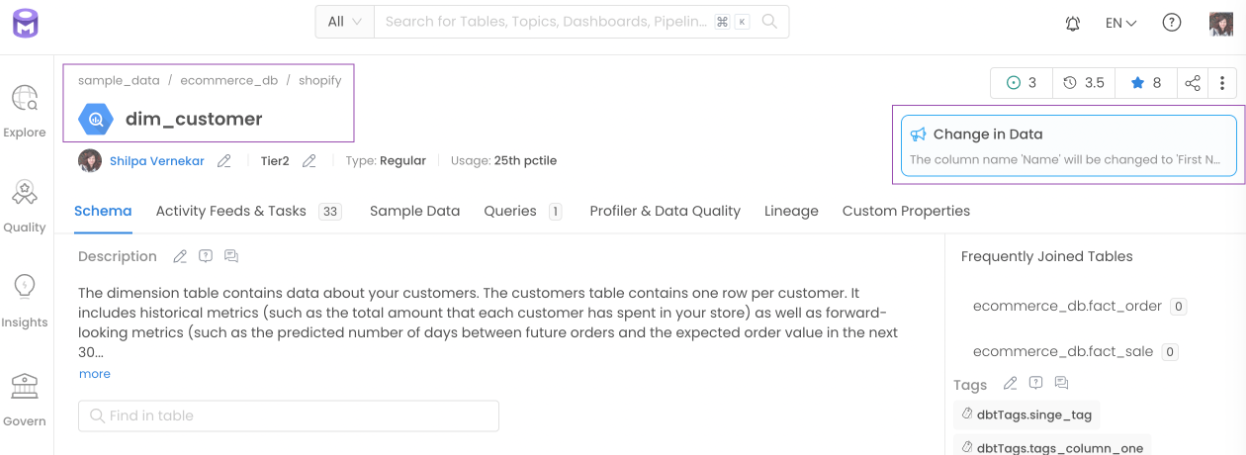Expand the EN language dropdown
This screenshot has width=1246, height=455.
[1120, 23]
